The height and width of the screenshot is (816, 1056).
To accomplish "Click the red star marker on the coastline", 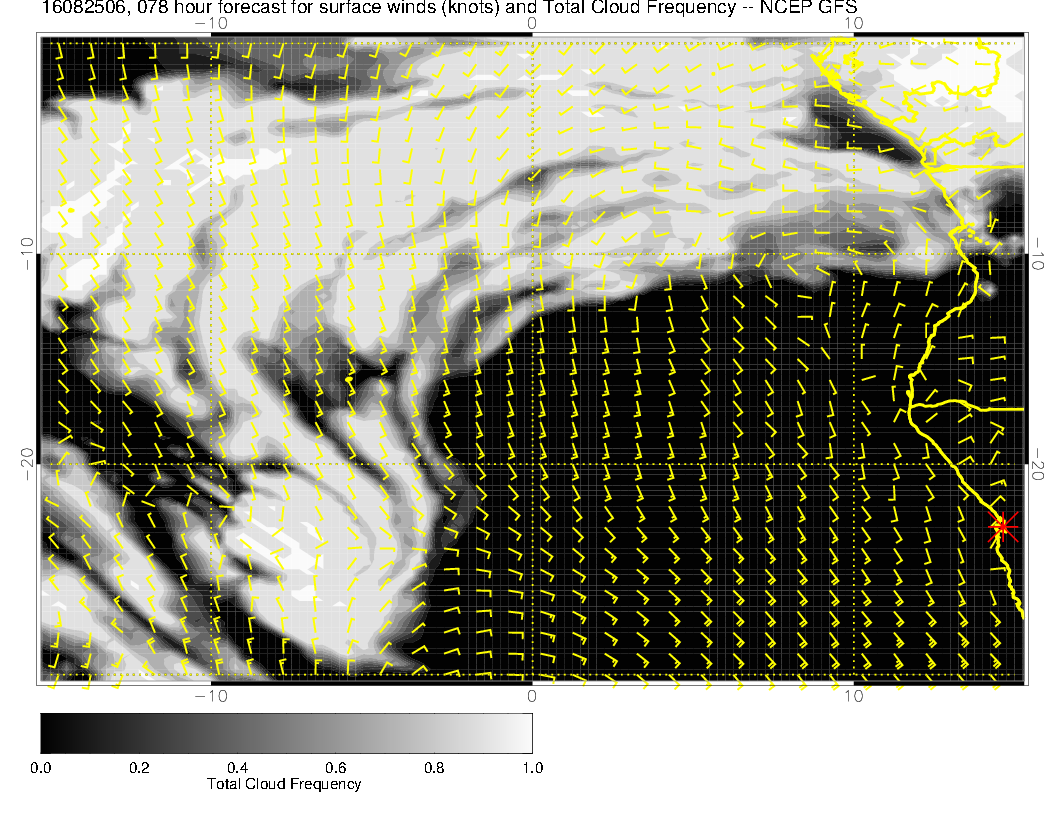I will pos(1003,526).
